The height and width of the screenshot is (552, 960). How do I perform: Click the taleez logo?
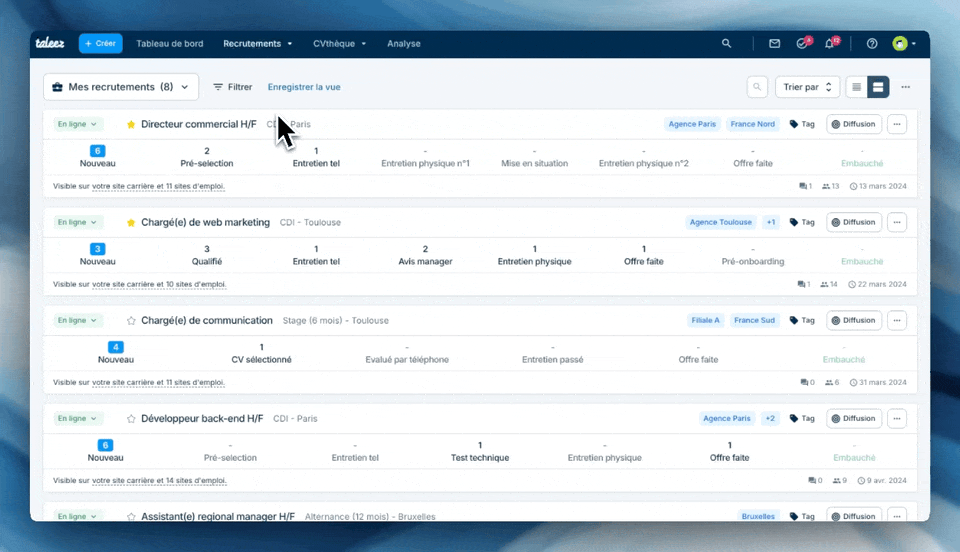(x=50, y=43)
